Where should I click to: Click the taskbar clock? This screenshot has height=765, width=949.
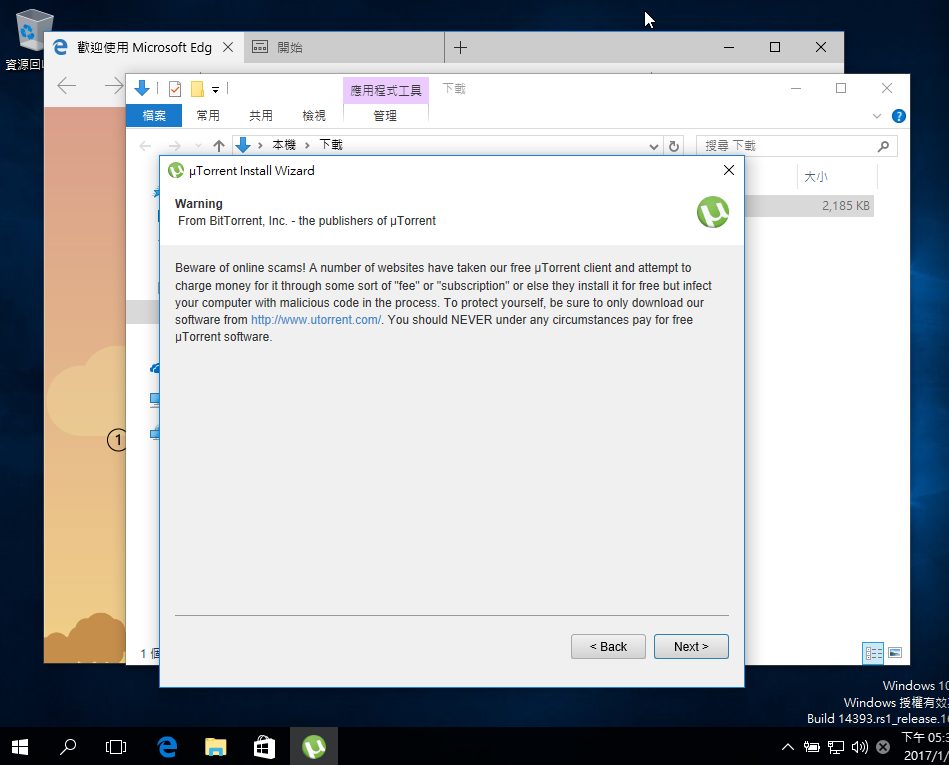point(925,746)
